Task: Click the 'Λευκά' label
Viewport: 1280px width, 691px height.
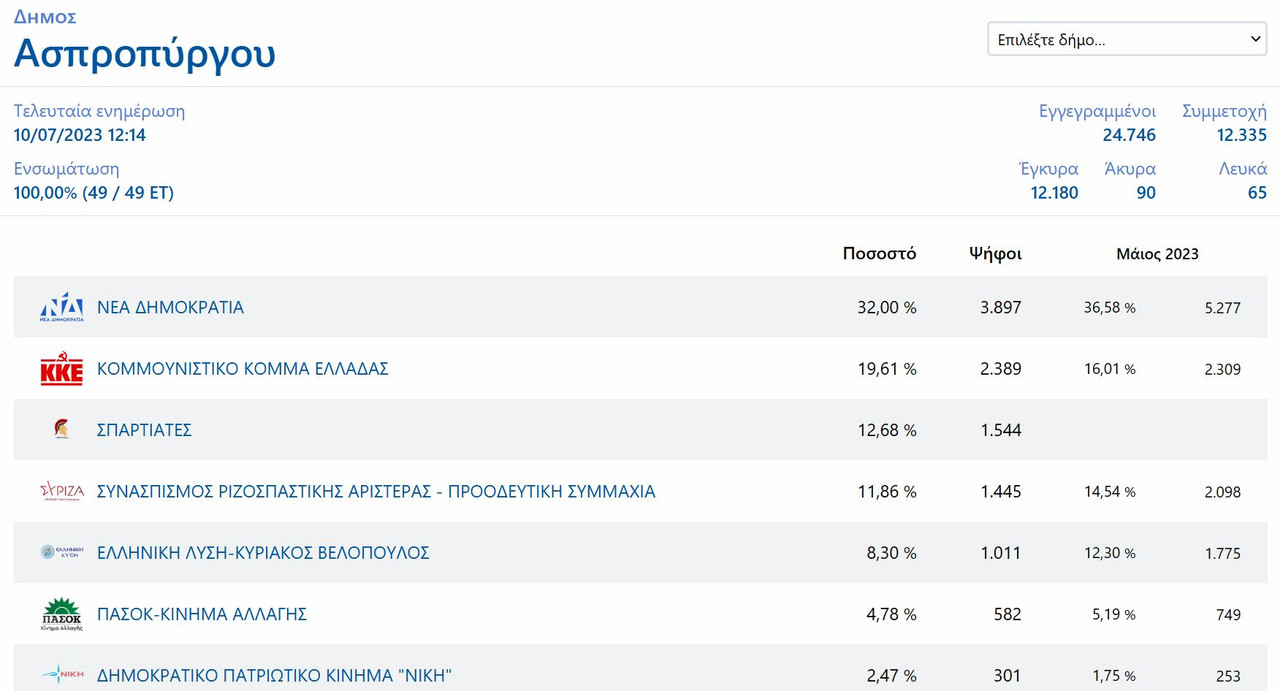Action: point(1242,169)
